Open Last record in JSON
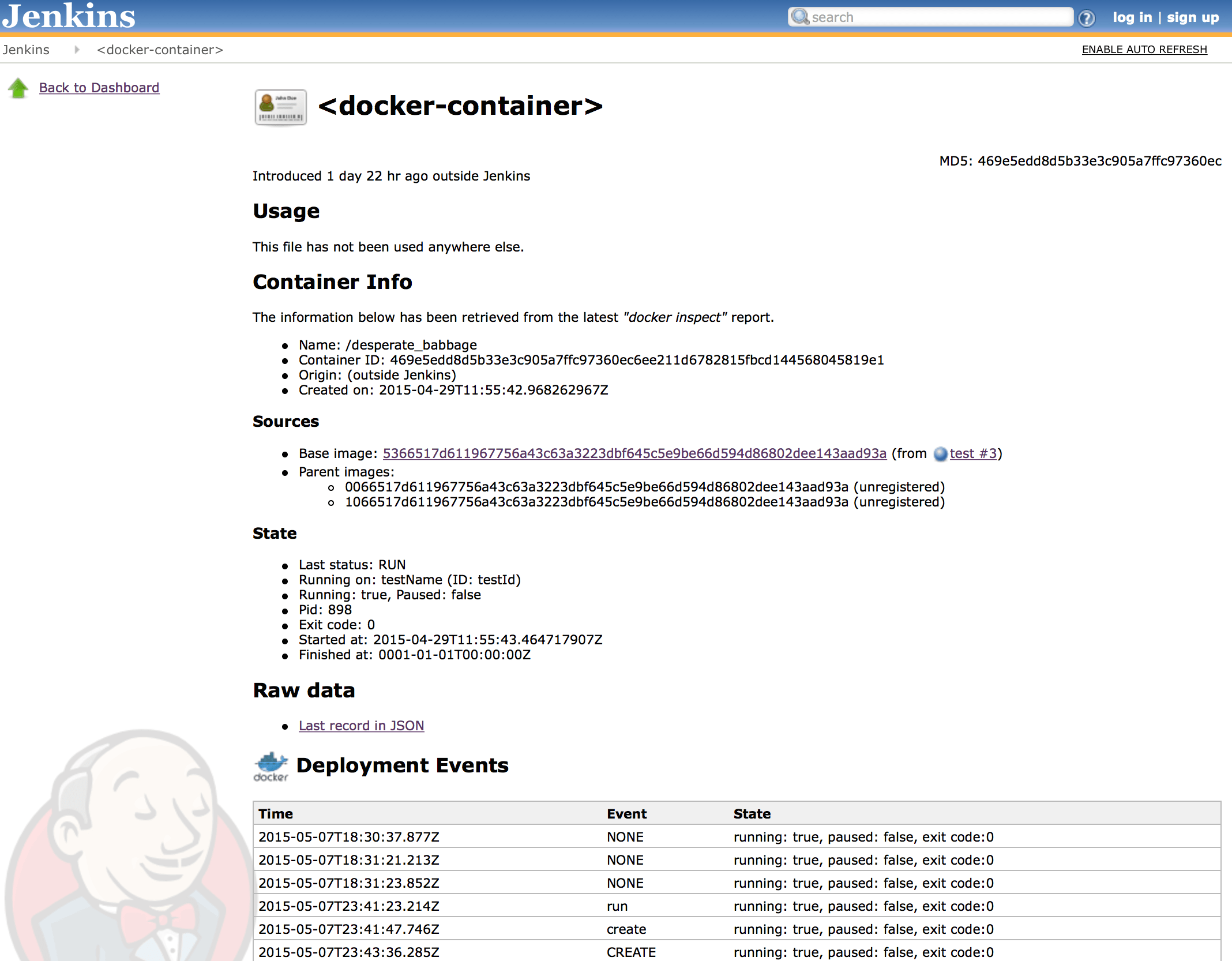The height and width of the screenshot is (961, 1232). [x=361, y=725]
